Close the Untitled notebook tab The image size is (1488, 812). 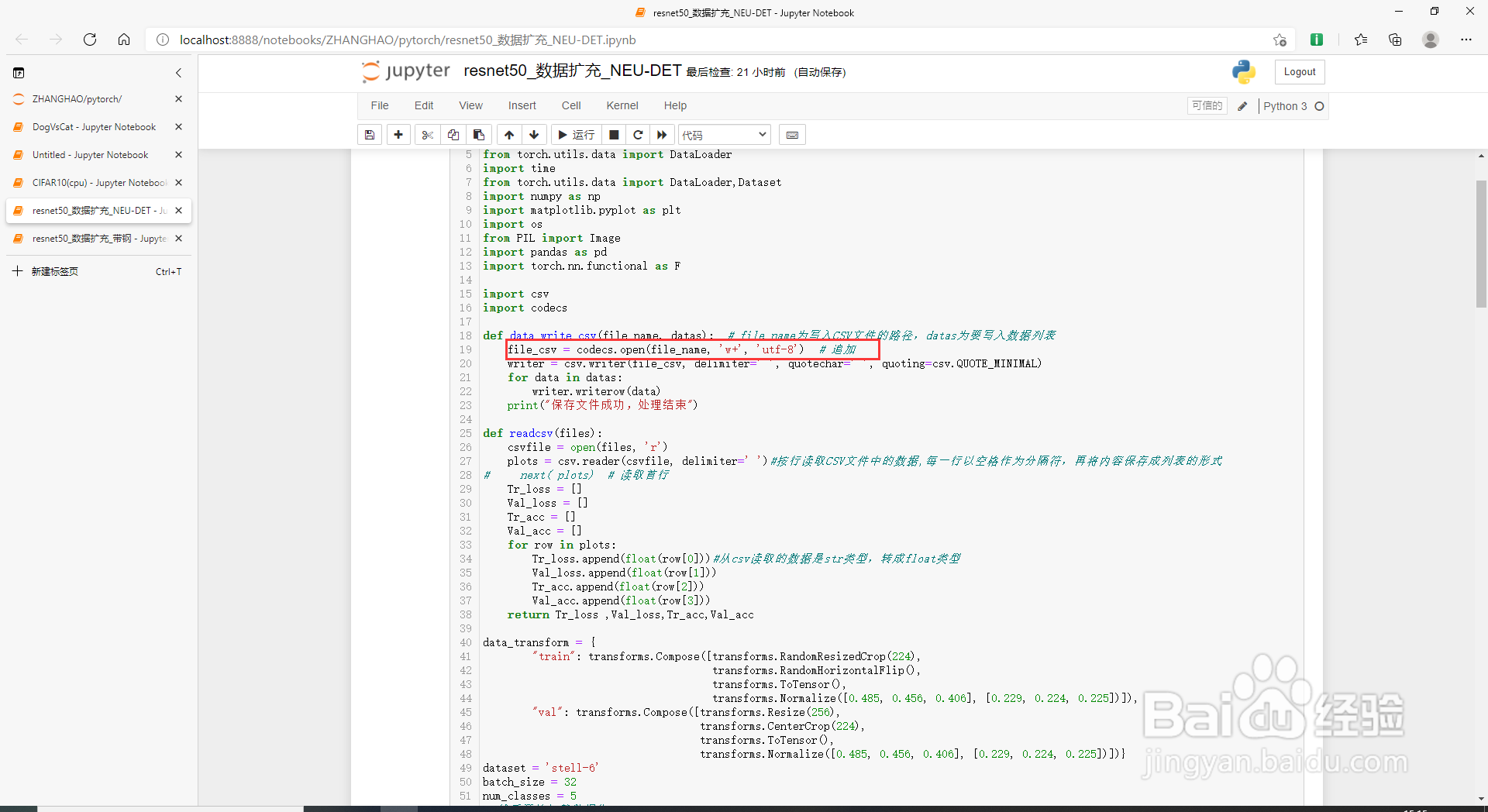coord(178,155)
